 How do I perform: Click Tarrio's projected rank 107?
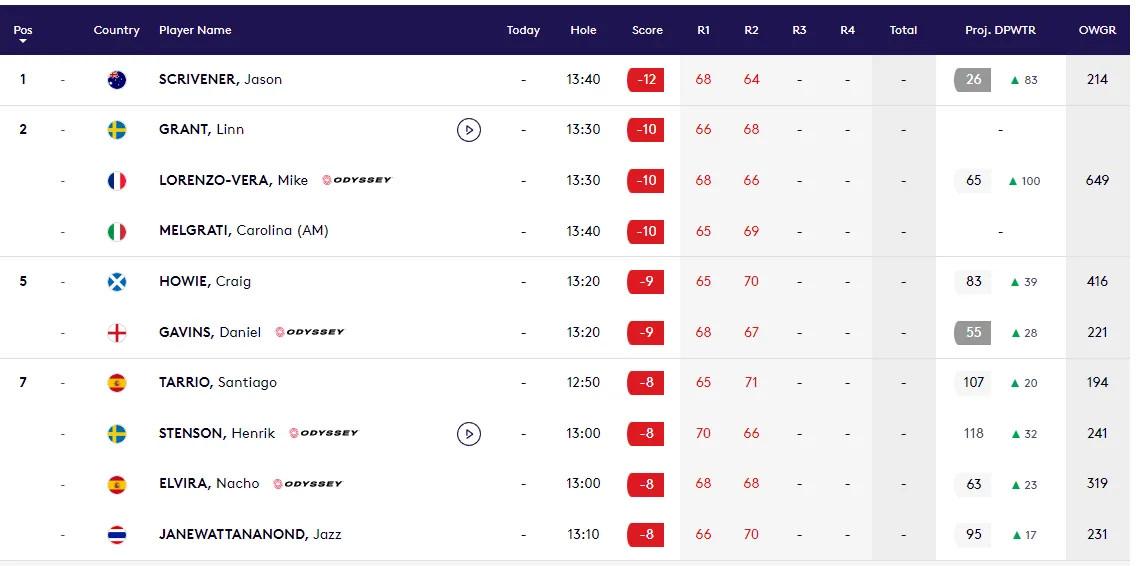(x=973, y=382)
